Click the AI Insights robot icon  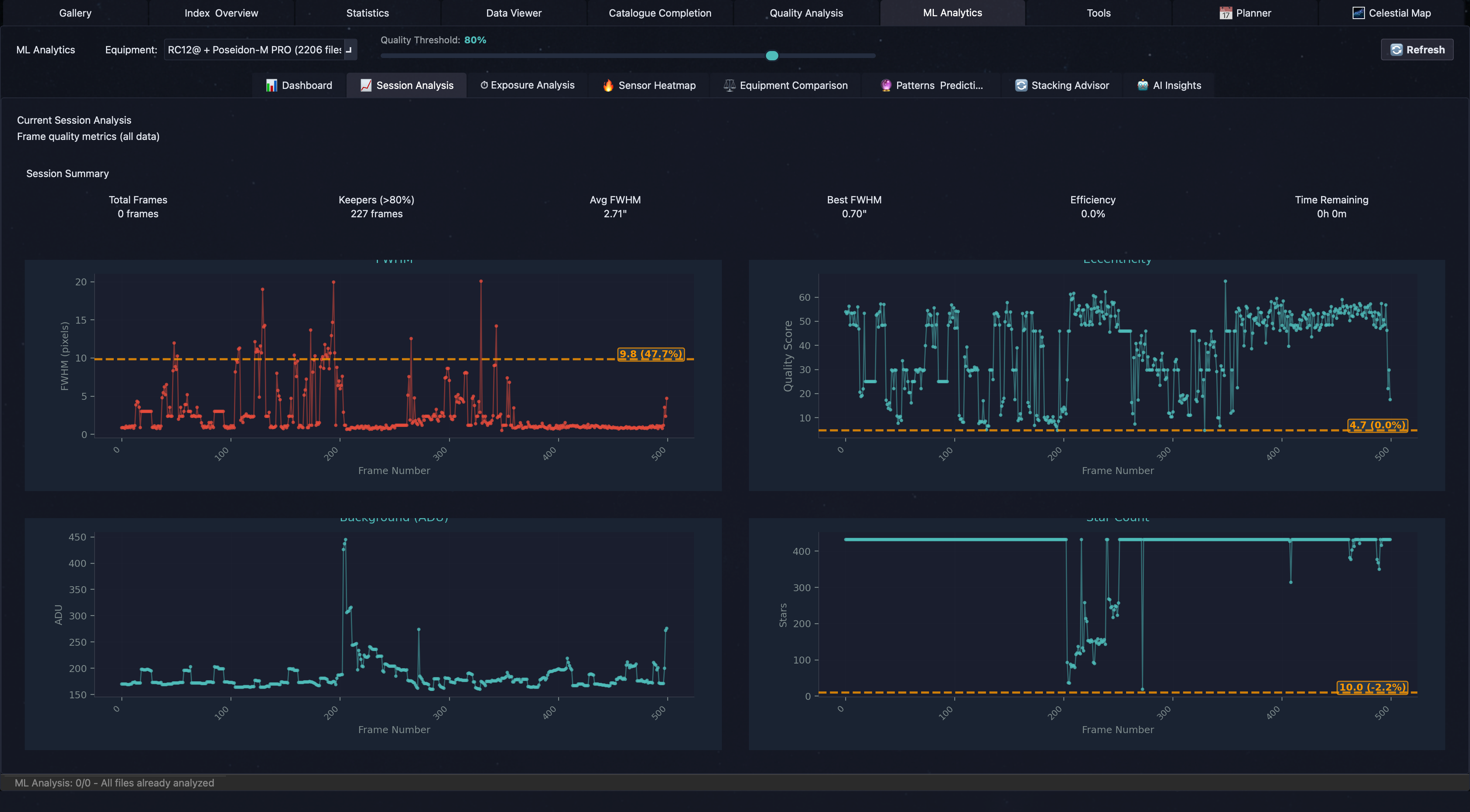tap(1142, 85)
